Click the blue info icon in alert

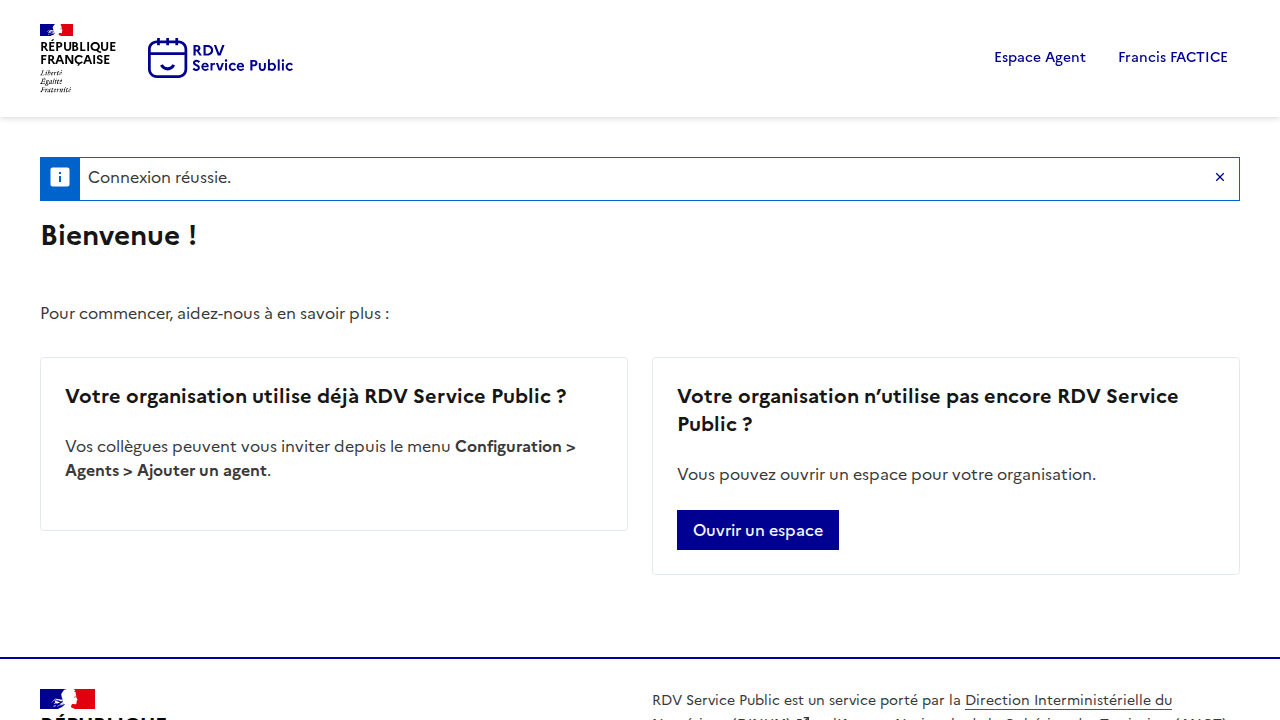pos(60,178)
